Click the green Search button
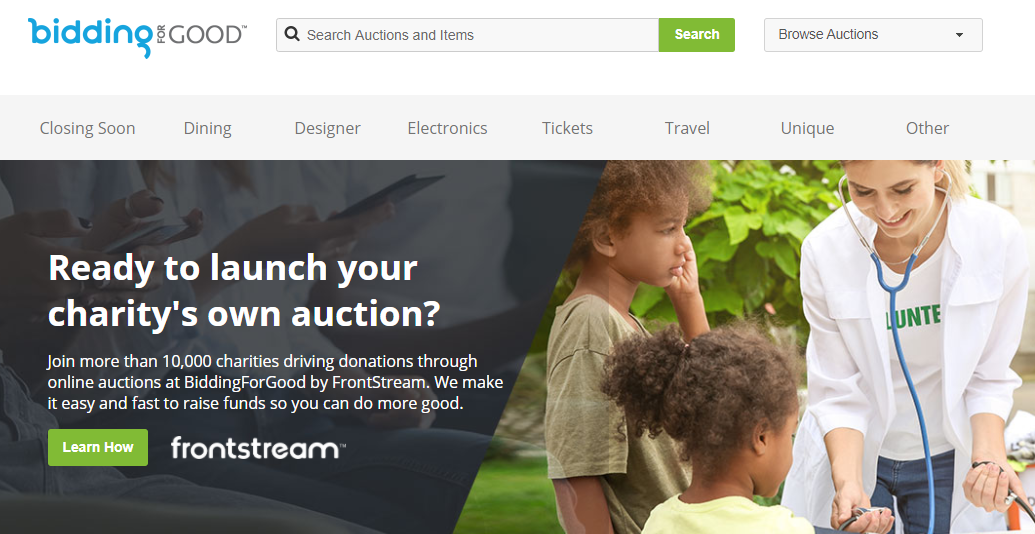1035x534 pixels. 696,35
